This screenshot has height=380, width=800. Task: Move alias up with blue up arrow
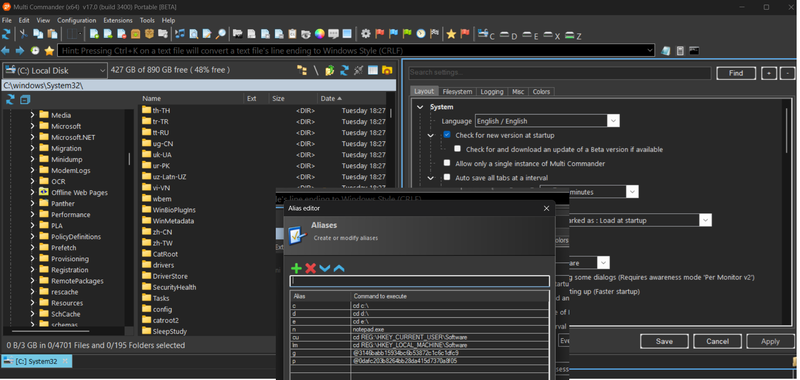coord(339,268)
